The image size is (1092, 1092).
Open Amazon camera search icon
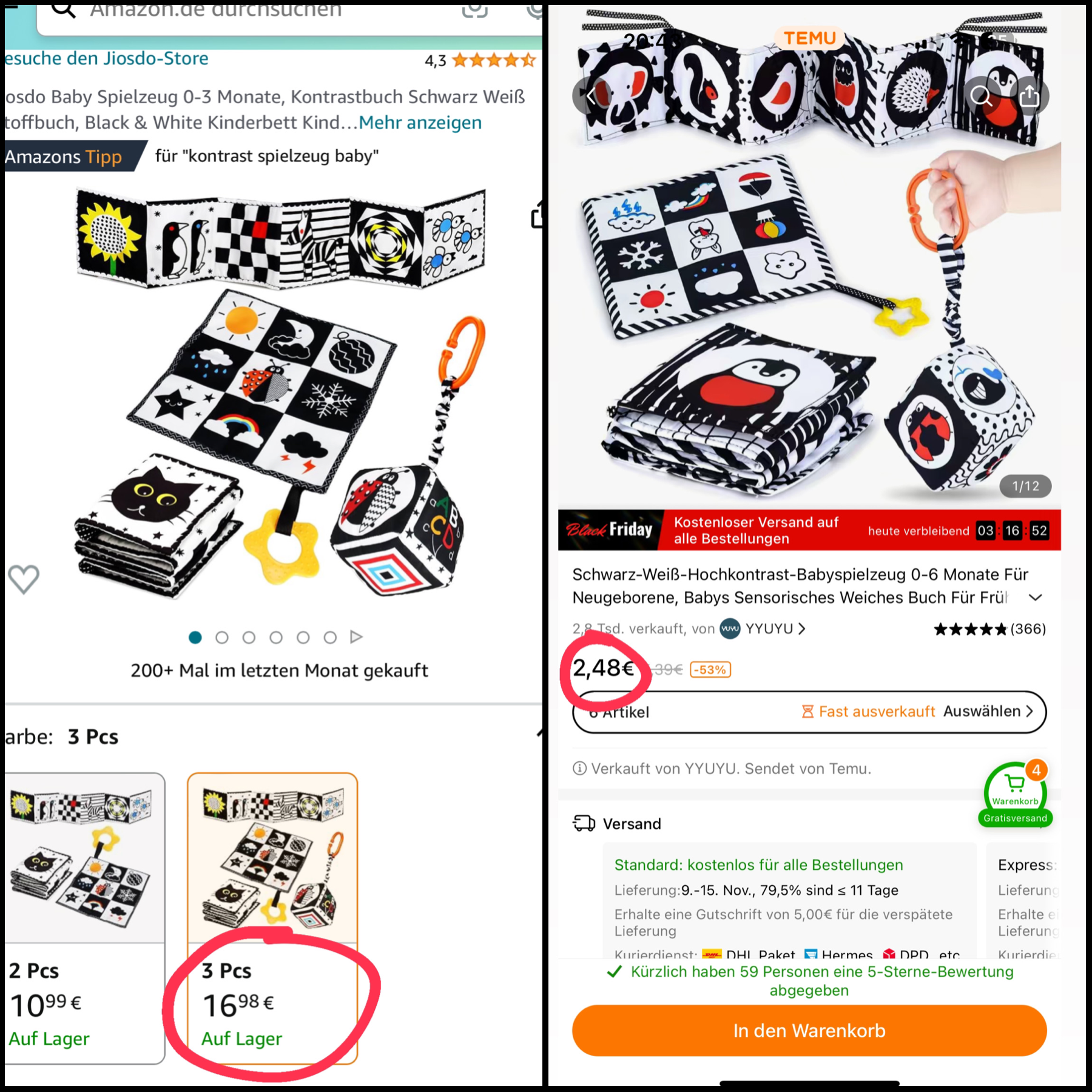pyautogui.click(x=475, y=10)
